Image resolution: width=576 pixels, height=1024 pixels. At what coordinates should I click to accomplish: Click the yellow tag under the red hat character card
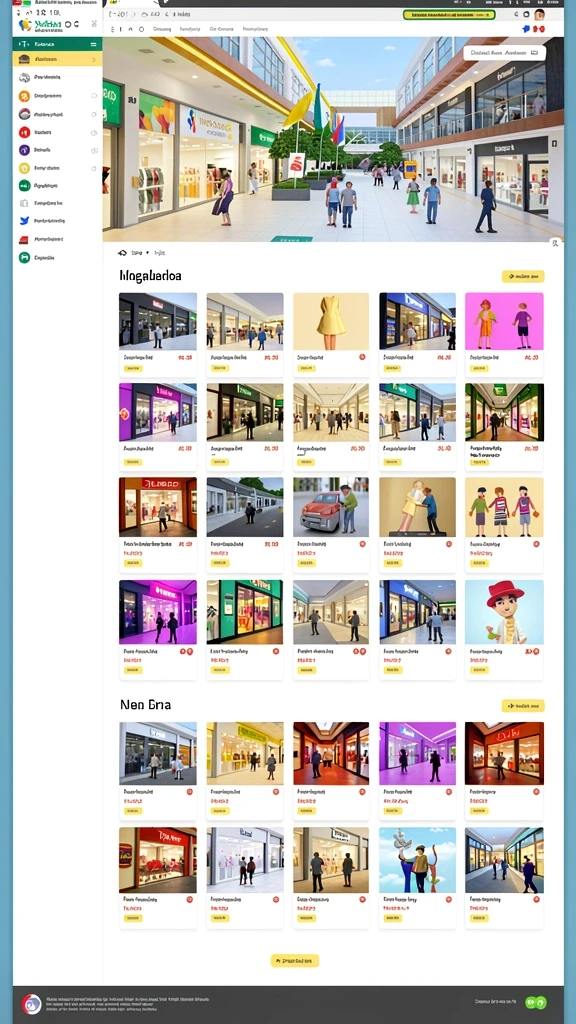tap(479, 670)
